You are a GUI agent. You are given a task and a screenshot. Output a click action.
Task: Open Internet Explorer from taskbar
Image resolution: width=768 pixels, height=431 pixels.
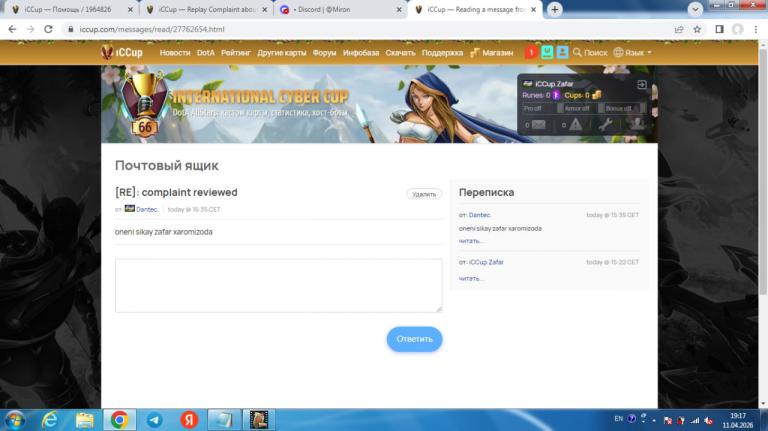point(49,420)
